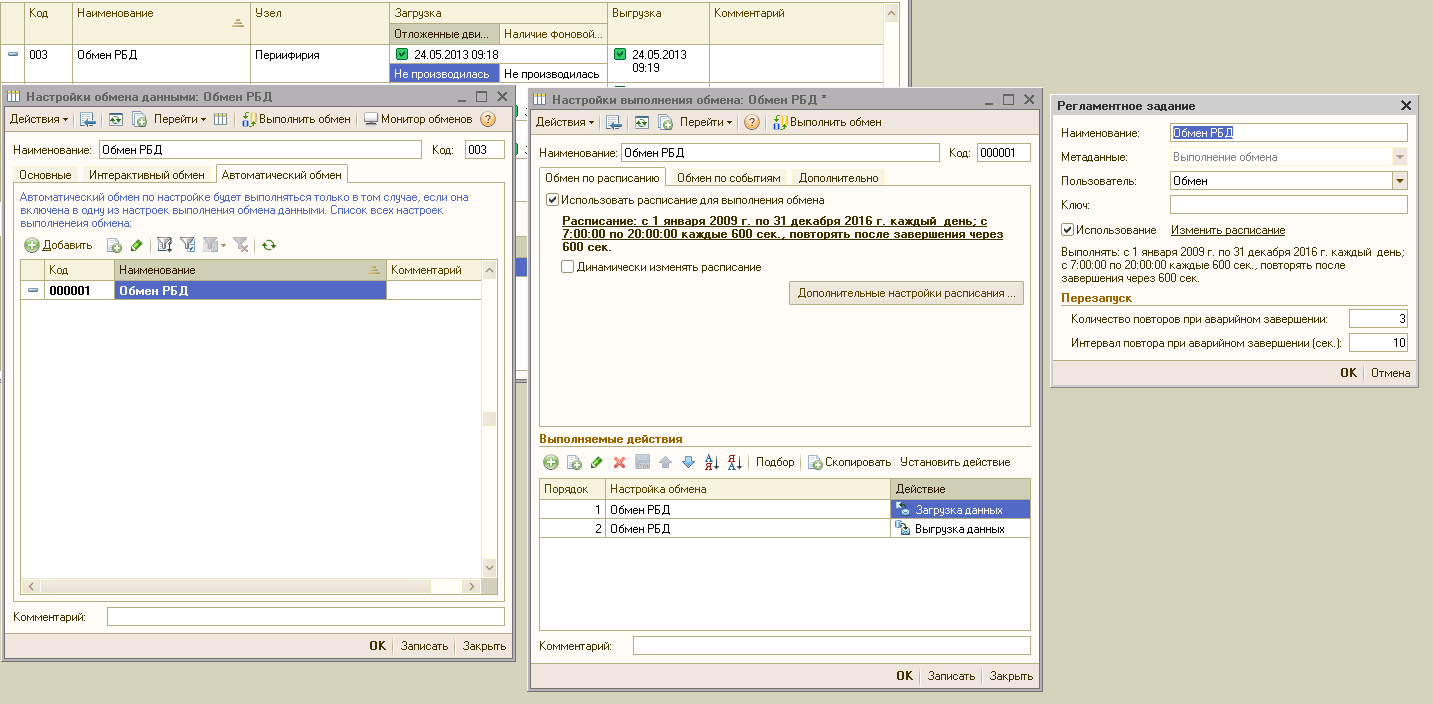This screenshot has height=704, width=1433.
Task: Click the pencil edit icon under Выполняемые действия
Action: [597, 462]
